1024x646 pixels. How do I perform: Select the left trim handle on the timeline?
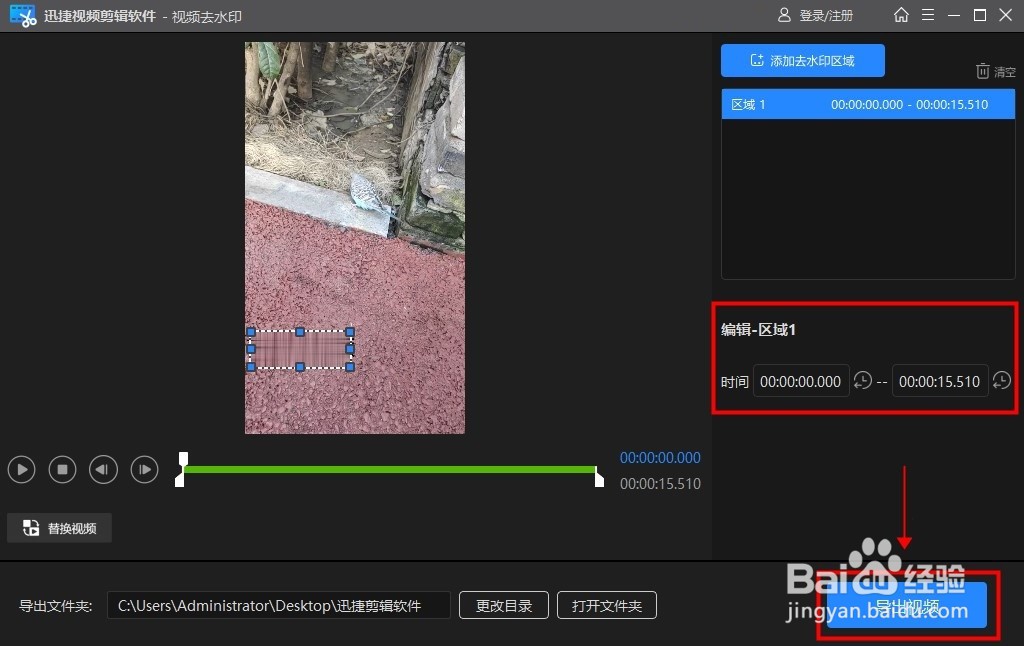click(182, 469)
